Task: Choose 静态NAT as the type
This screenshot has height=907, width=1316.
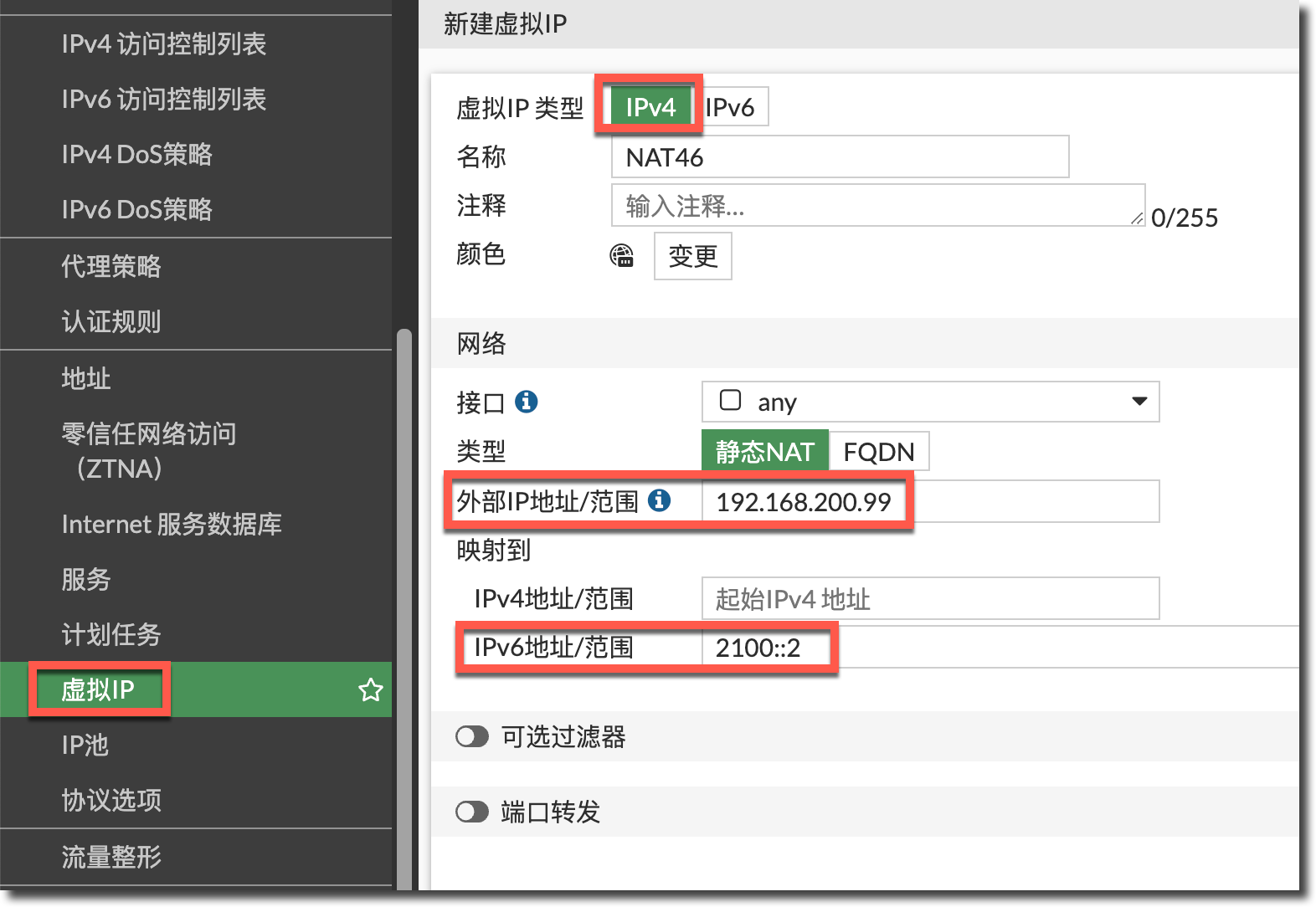Action: 764,452
